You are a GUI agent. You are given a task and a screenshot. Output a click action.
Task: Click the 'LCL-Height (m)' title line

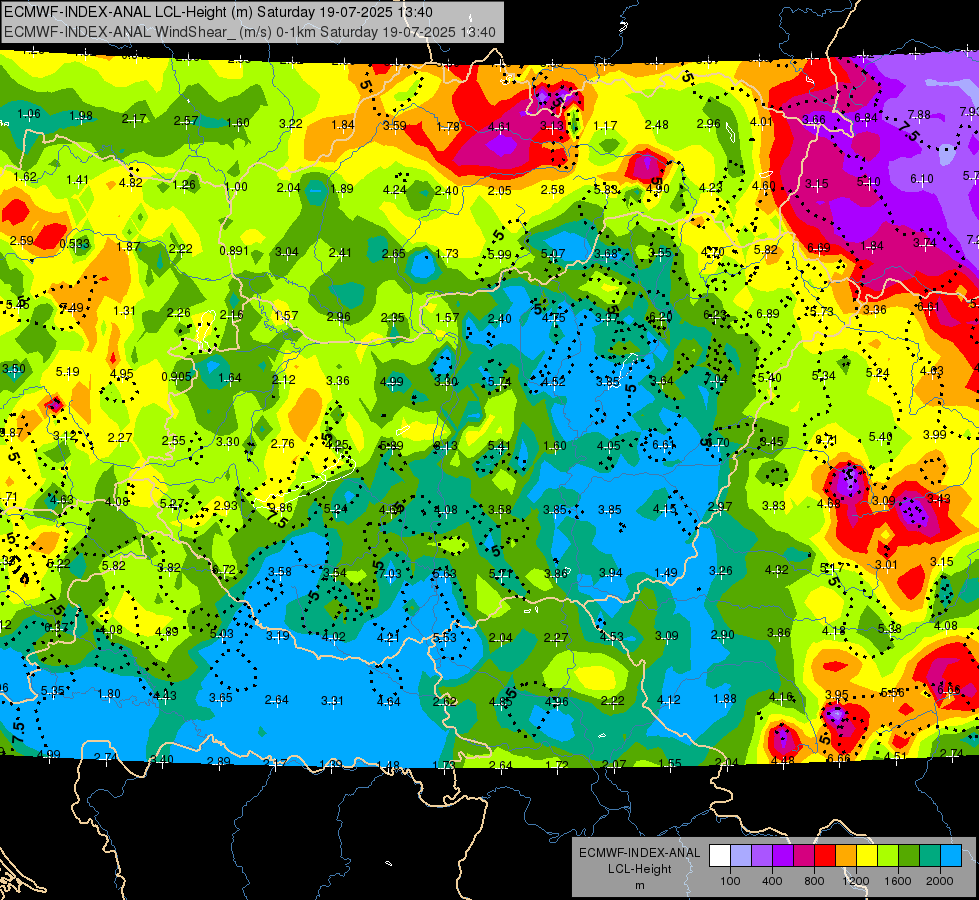click(219, 12)
